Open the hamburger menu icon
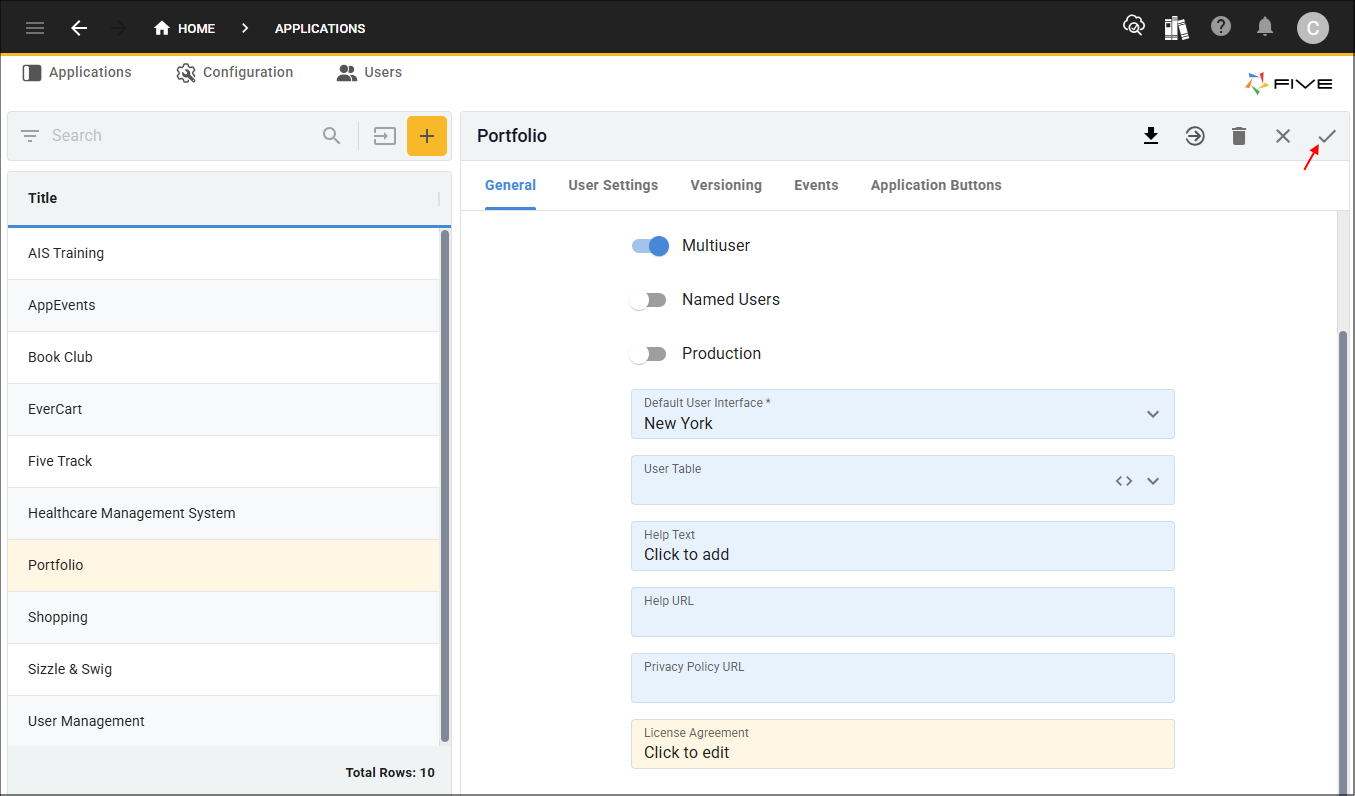 tap(35, 28)
